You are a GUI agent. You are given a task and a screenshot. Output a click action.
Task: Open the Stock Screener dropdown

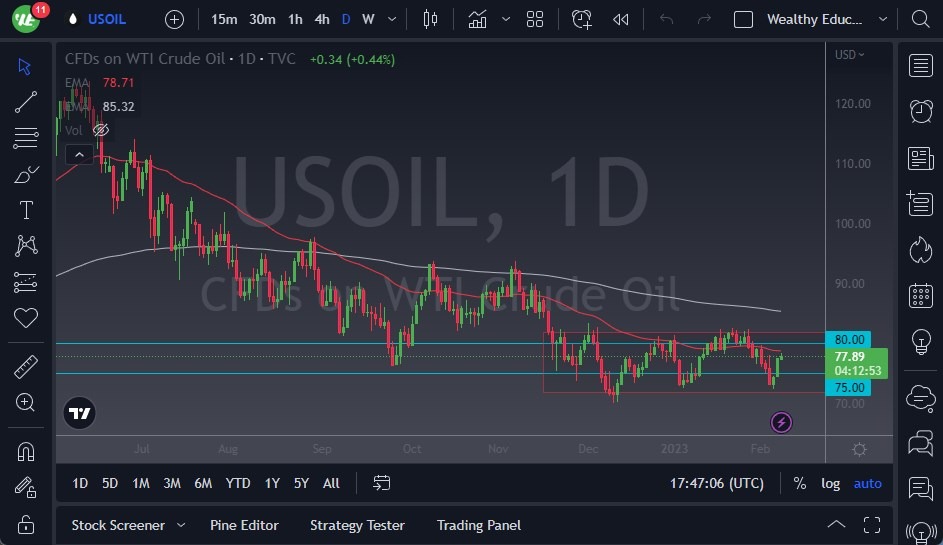coord(181,525)
